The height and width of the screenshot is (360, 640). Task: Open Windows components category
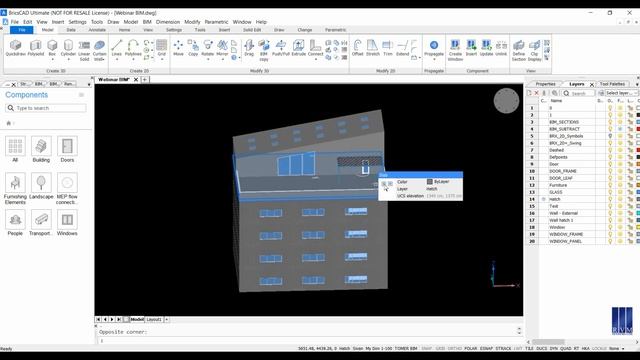tap(67, 222)
